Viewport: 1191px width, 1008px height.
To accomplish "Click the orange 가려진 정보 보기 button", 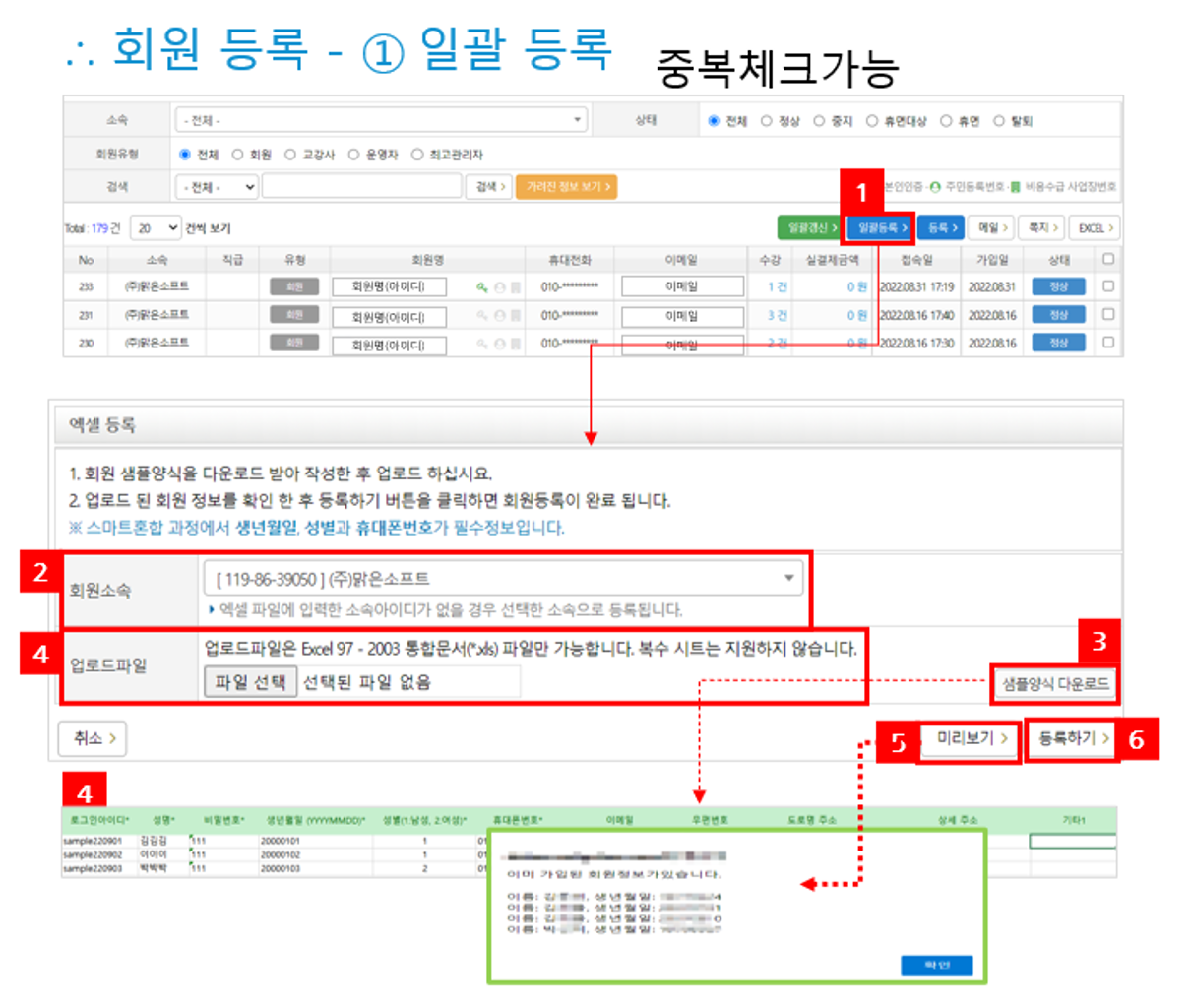I will pyautogui.click(x=567, y=186).
